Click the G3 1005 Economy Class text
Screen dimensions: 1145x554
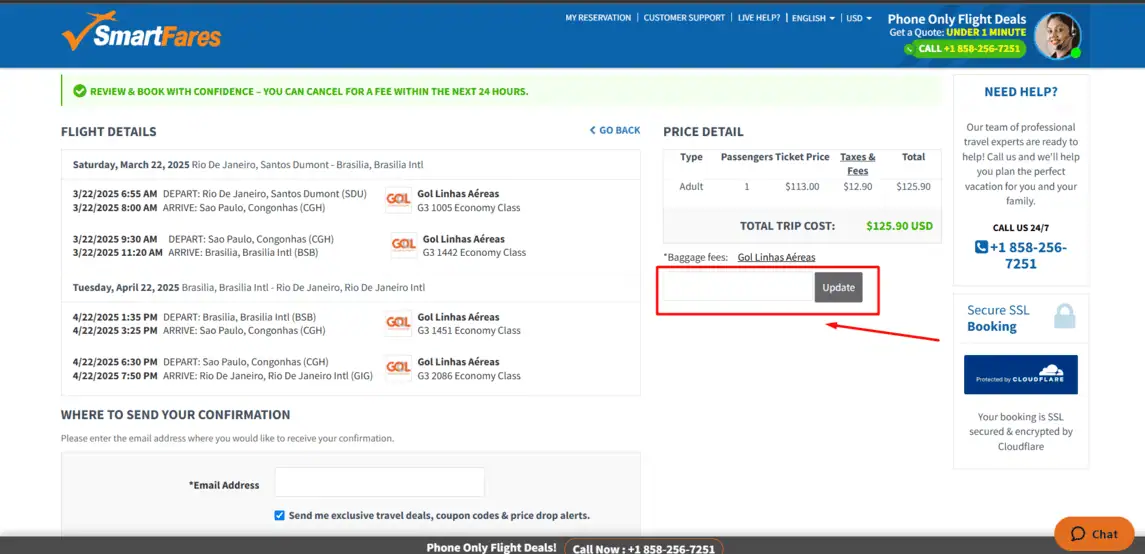tap(469, 207)
